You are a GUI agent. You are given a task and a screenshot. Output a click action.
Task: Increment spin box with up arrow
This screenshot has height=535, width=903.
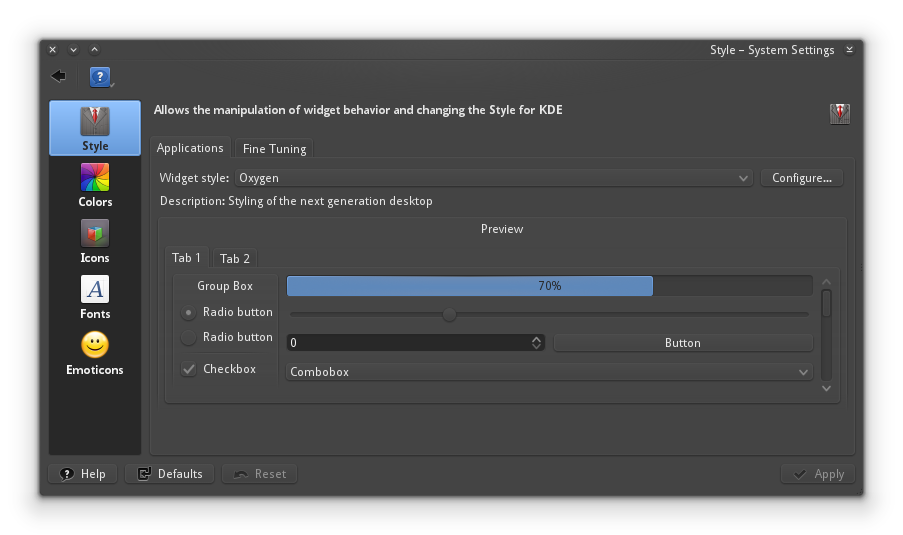537,339
